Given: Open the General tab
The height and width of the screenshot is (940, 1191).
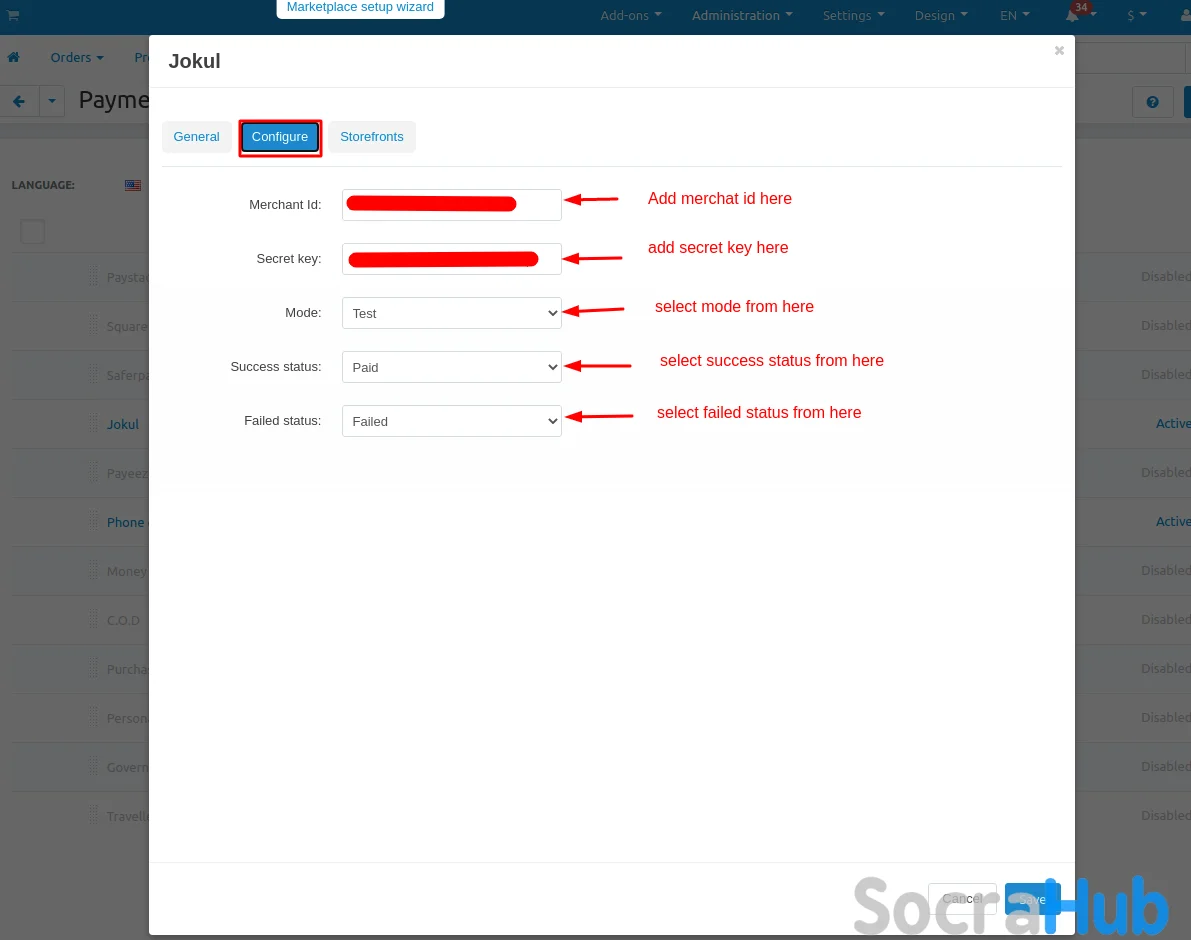Looking at the screenshot, I should 196,137.
